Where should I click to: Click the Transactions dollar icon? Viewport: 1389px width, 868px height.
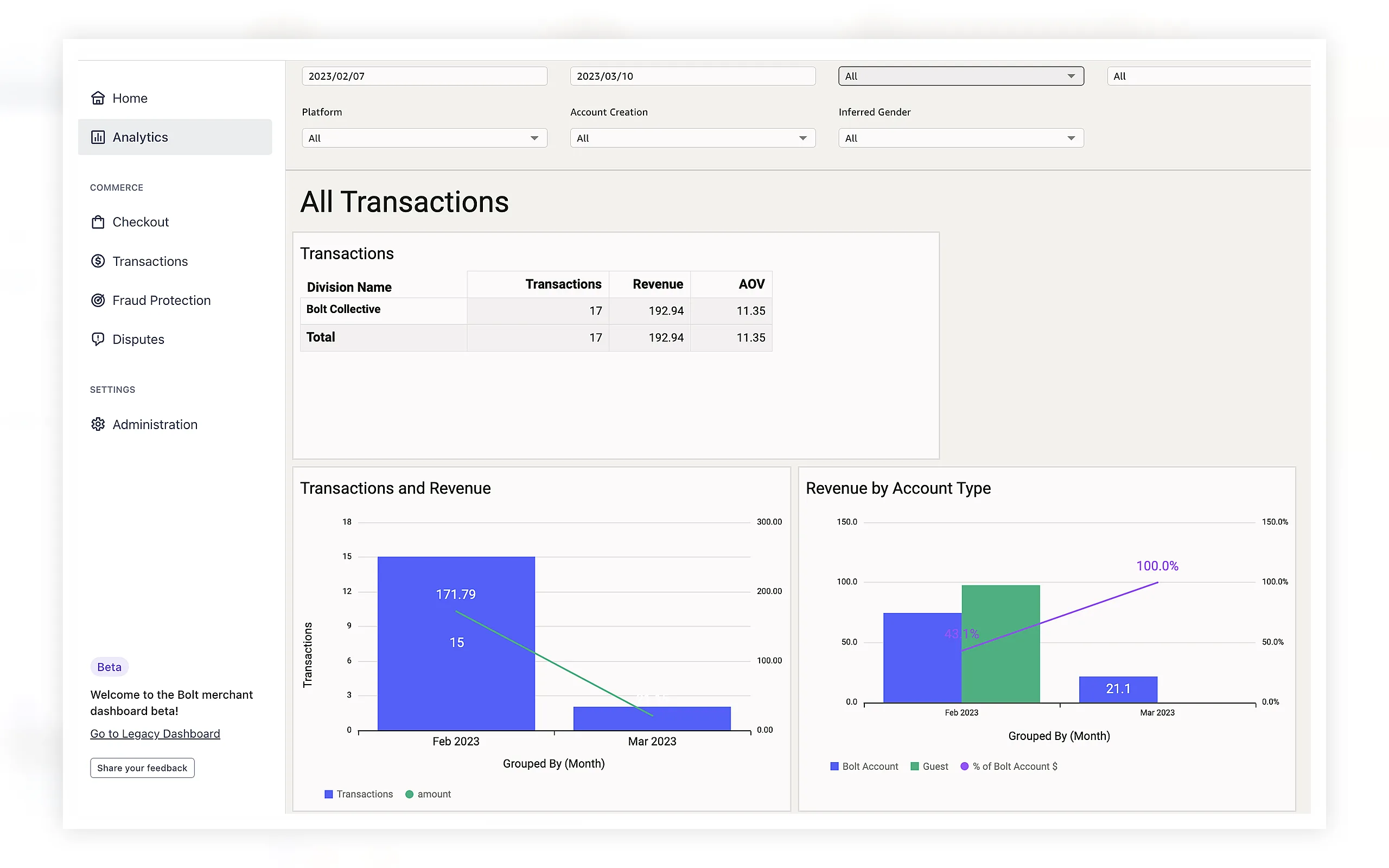coord(98,261)
